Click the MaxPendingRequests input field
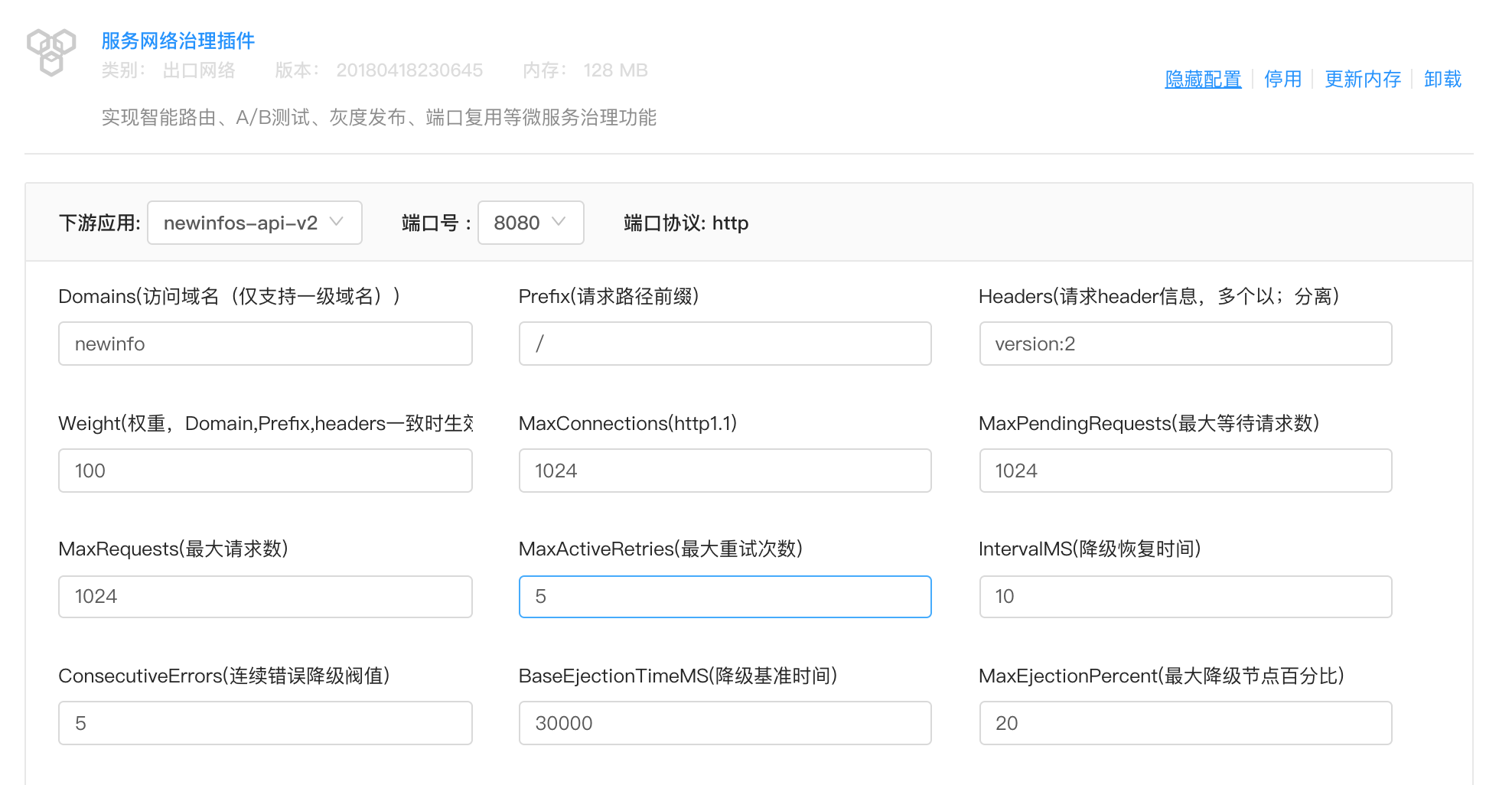Viewport: 1512px width, 785px height. [1185, 471]
